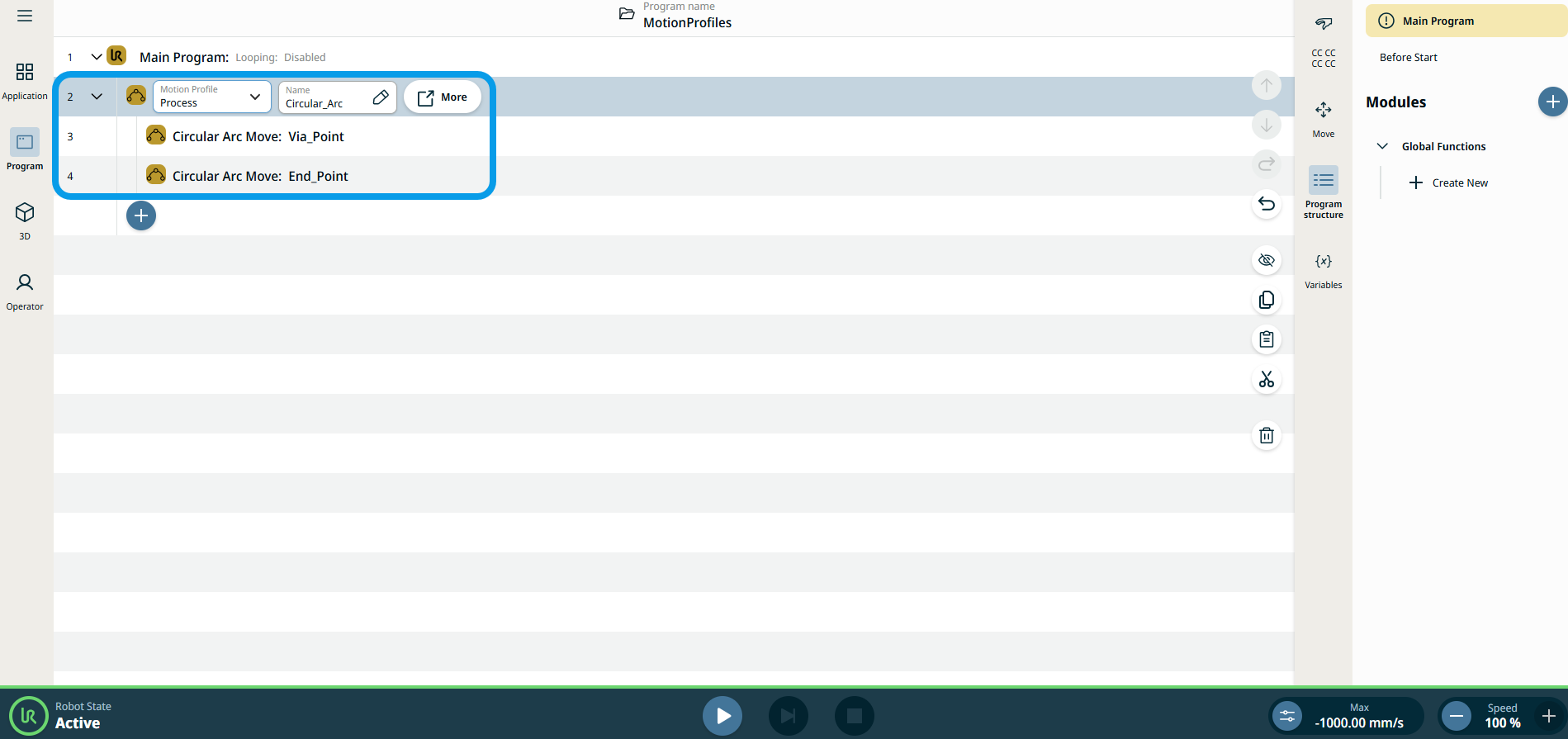Collapse the Global Functions section
Screen dimensions: 1568x739
1382,146
